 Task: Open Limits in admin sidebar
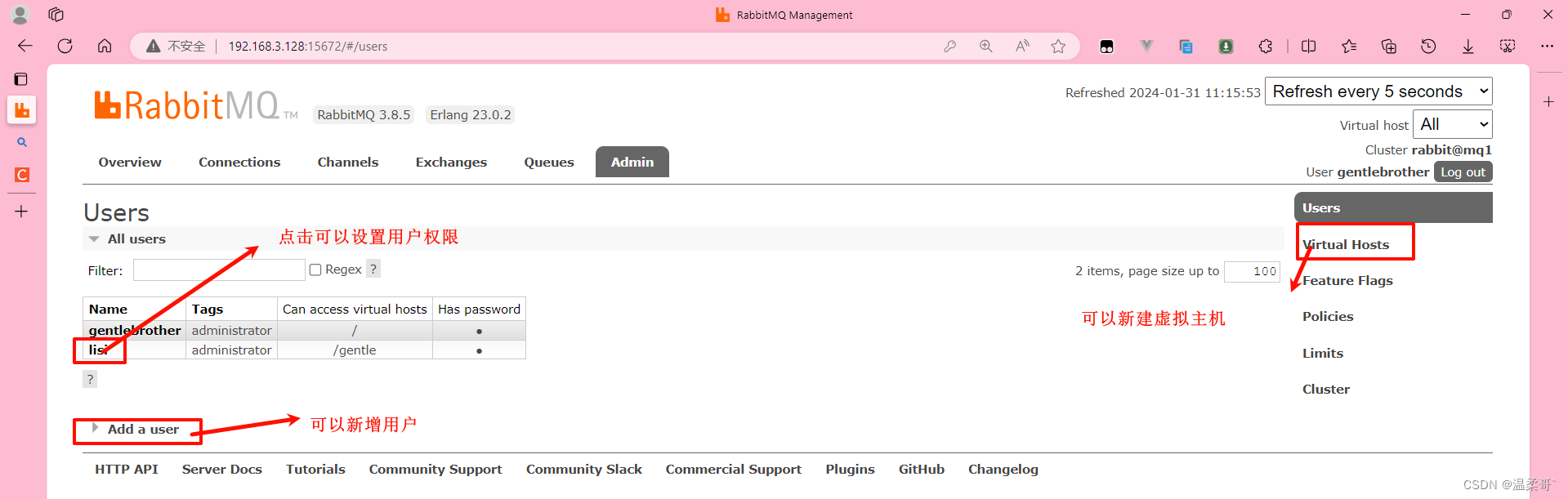click(x=1323, y=354)
